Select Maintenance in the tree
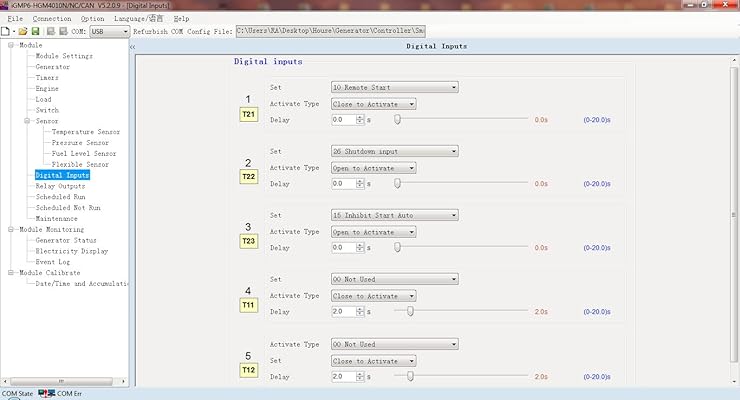Image resolution: width=740 pixels, height=400 pixels. coord(56,219)
